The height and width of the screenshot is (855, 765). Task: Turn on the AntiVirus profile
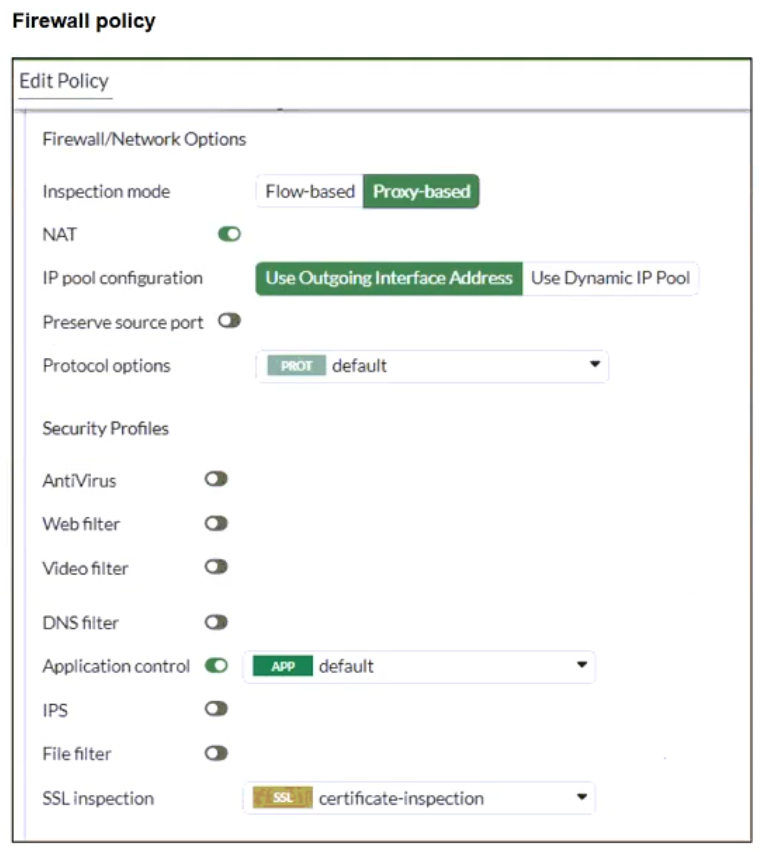point(216,479)
